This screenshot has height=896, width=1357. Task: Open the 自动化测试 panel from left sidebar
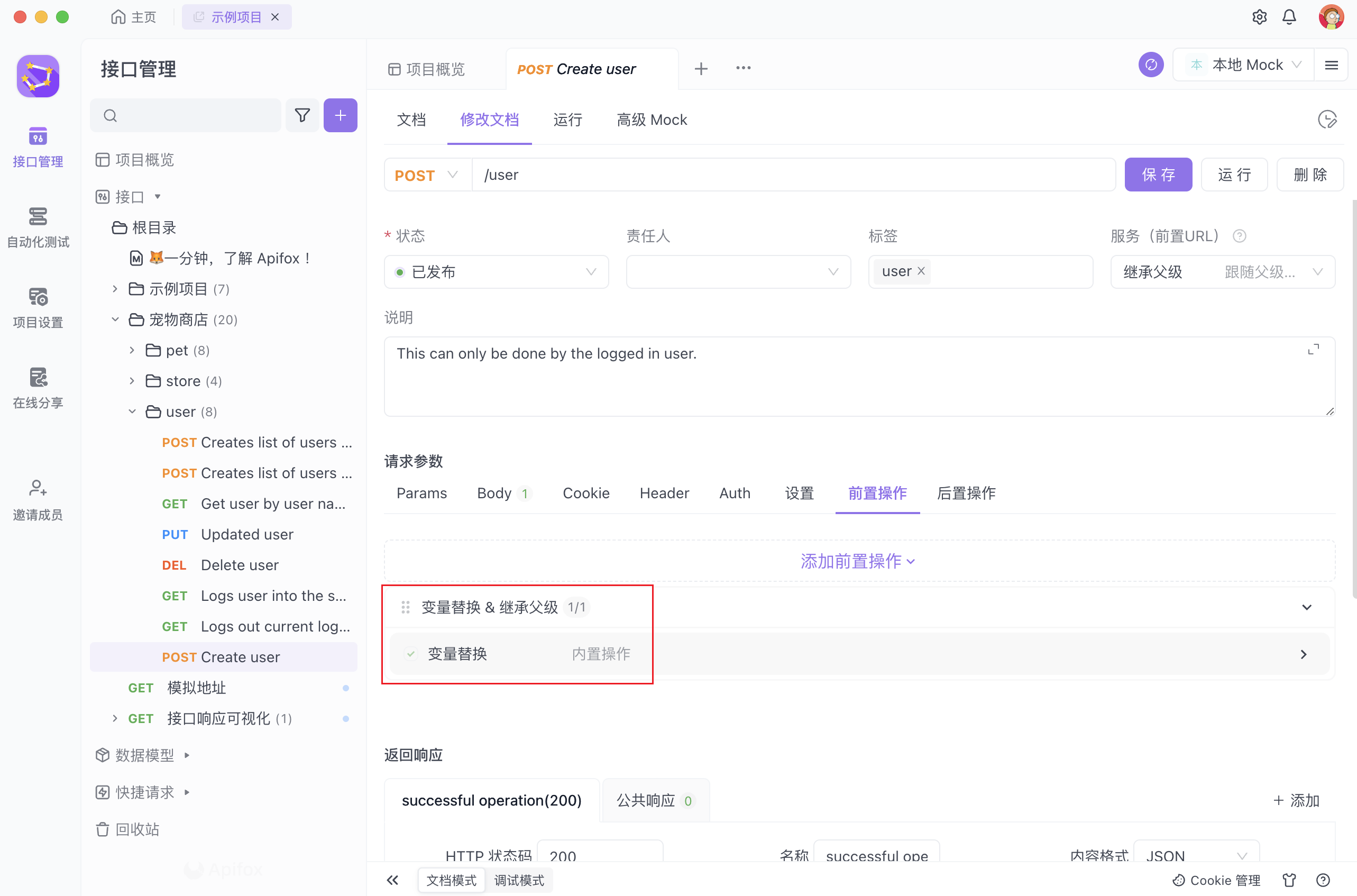[x=38, y=227]
